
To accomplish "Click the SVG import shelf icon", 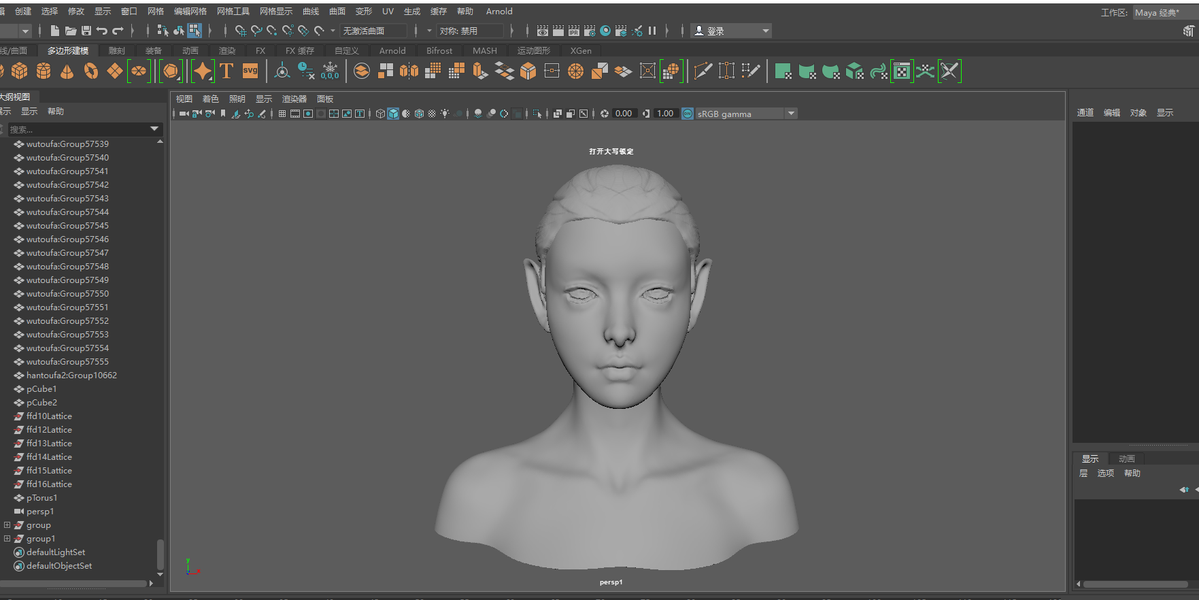I will (x=250, y=71).
